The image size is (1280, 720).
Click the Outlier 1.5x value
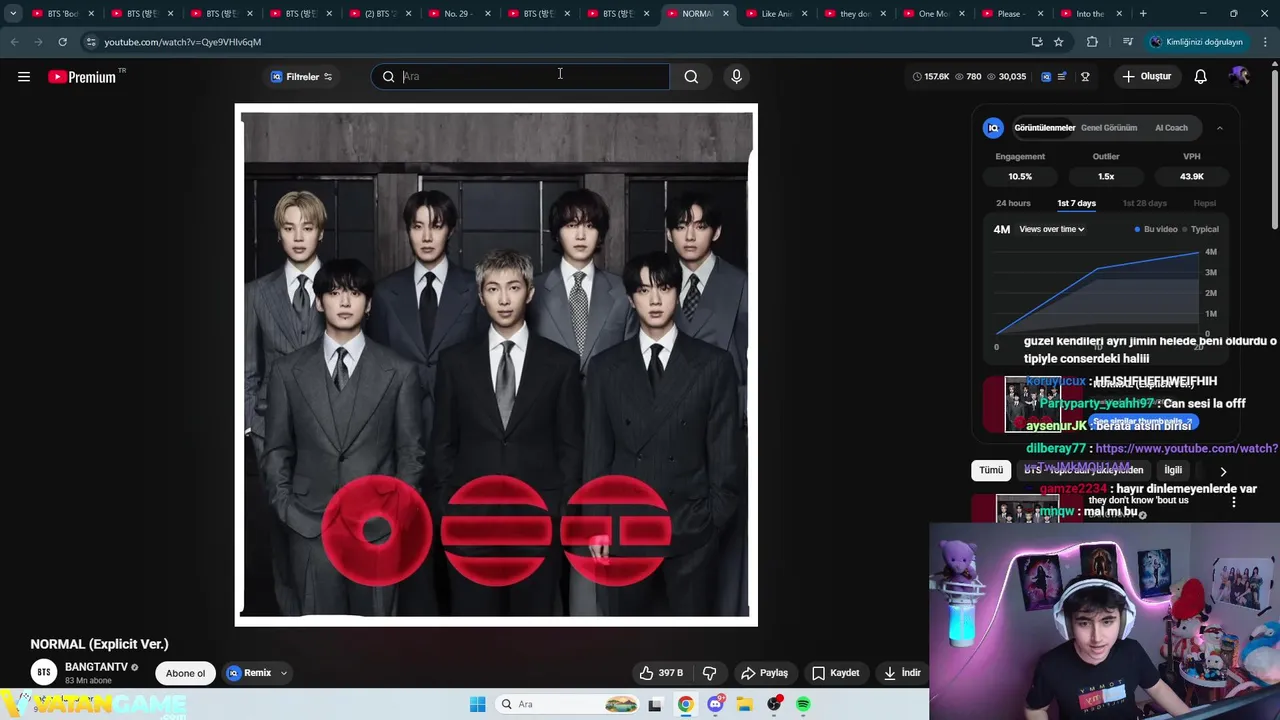[x=1105, y=176]
